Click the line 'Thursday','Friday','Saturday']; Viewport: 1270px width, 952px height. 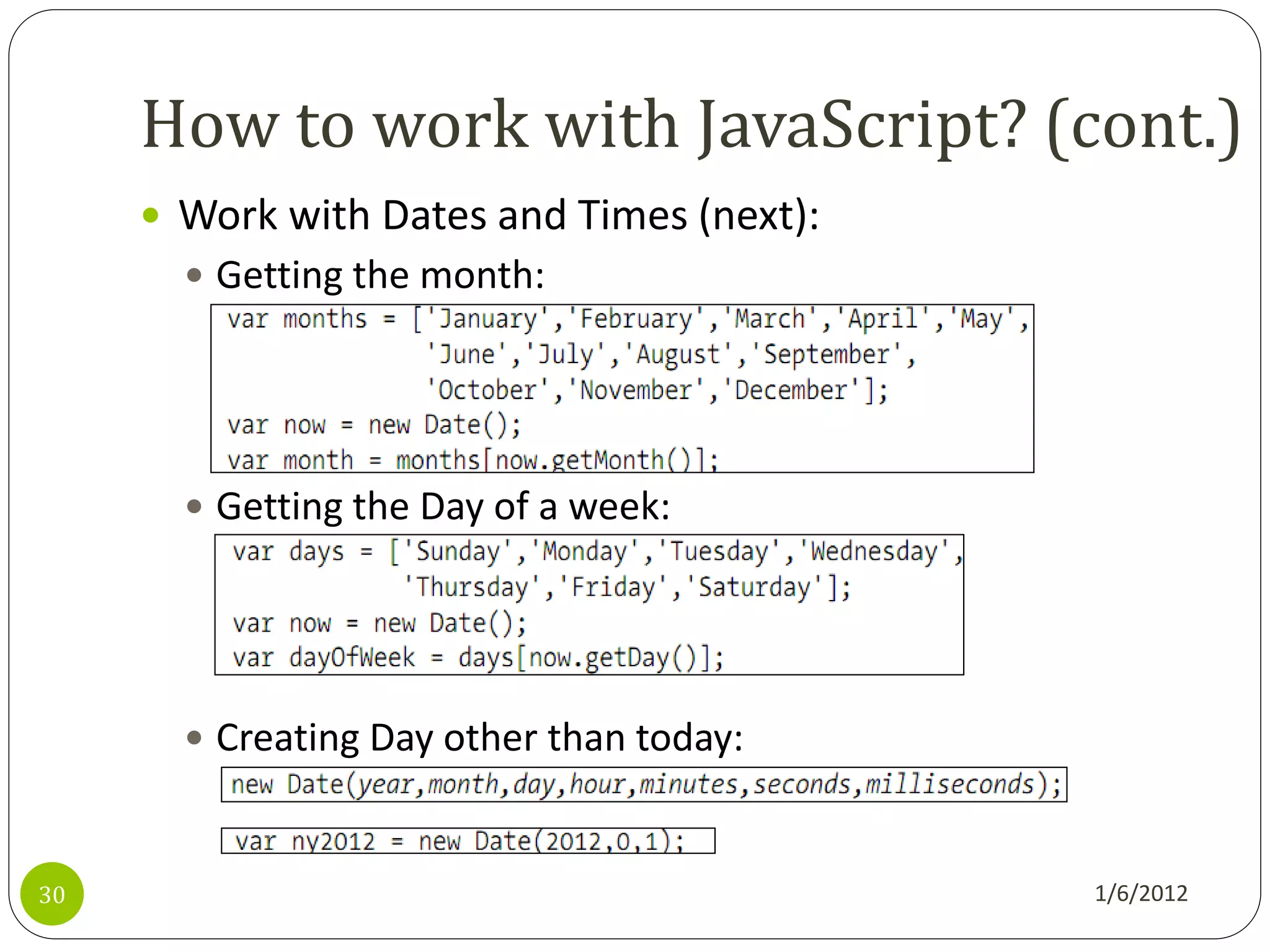(627, 588)
